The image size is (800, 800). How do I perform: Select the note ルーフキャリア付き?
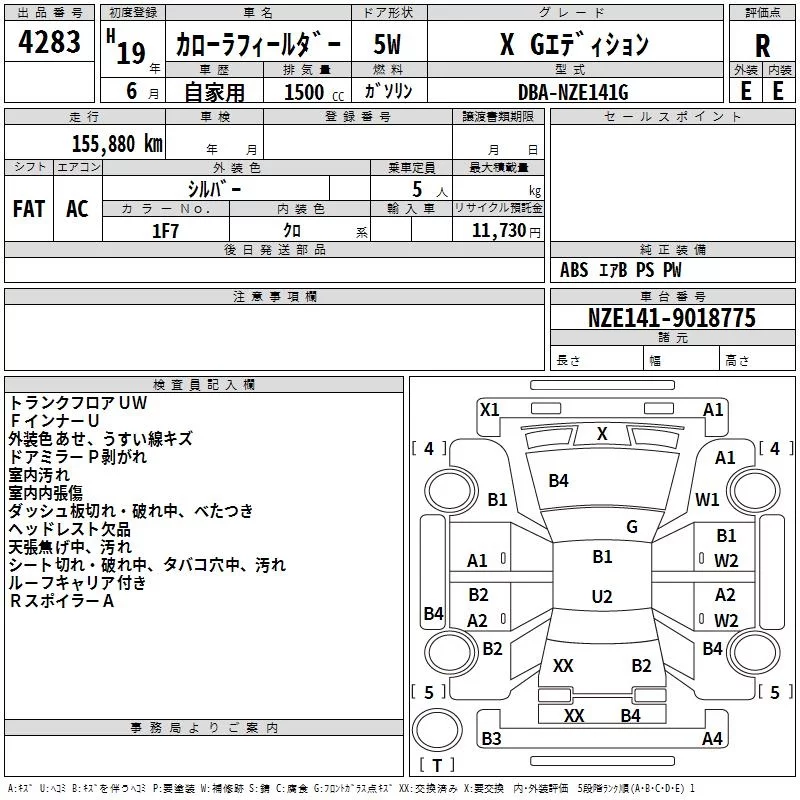pos(78,583)
